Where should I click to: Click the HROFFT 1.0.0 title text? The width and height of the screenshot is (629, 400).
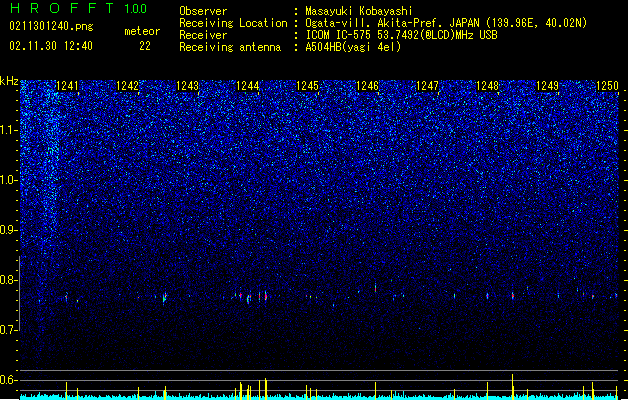tap(78, 8)
